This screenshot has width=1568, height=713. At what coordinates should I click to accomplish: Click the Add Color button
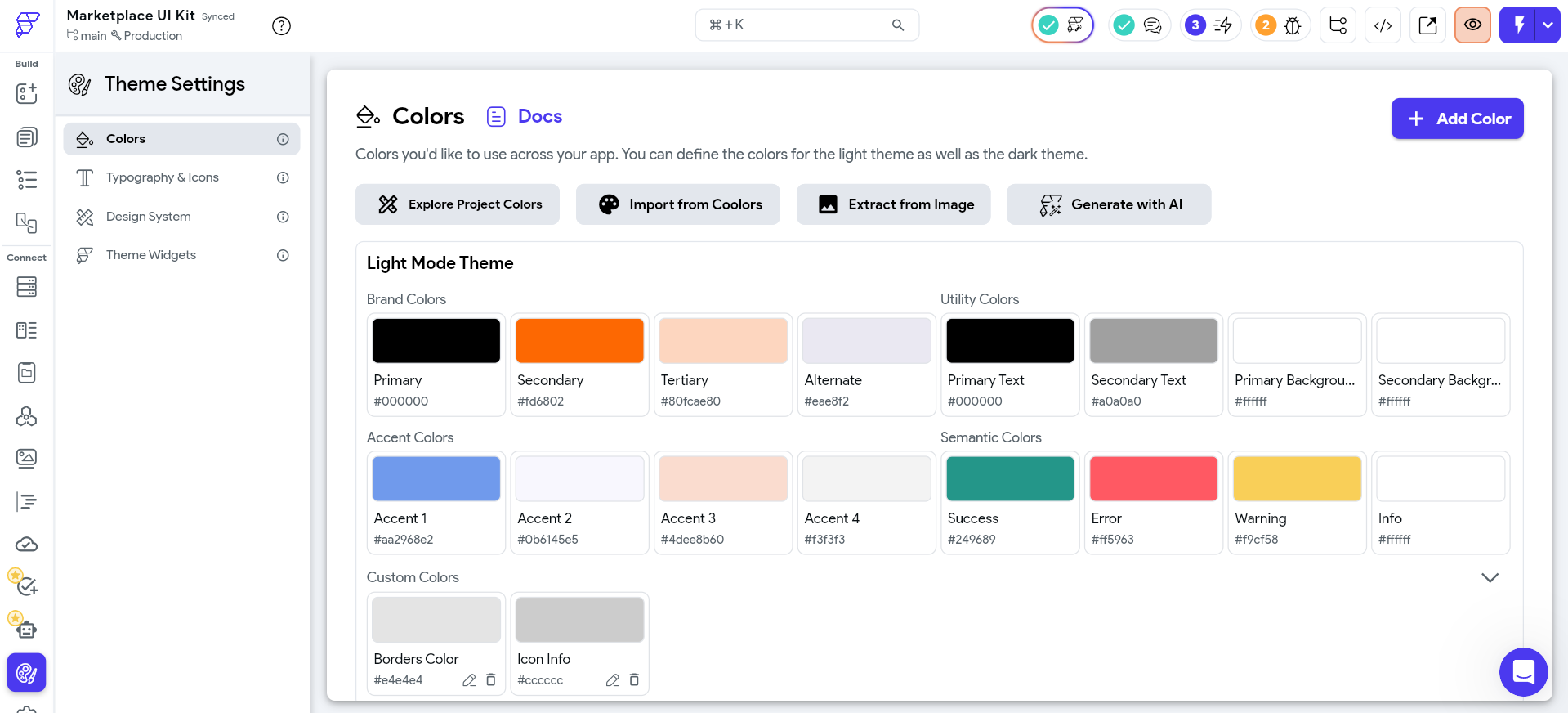tap(1457, 119)
